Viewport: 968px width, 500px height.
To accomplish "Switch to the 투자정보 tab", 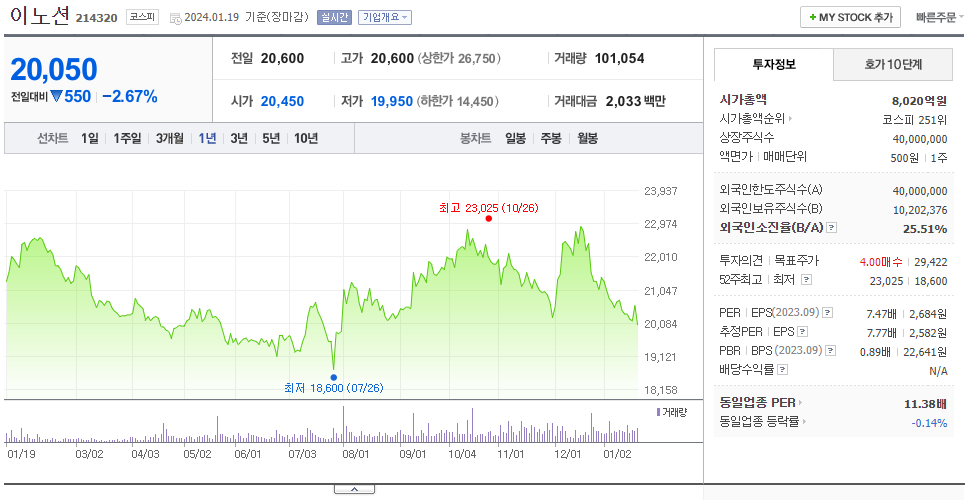I will pyautogui.click(x=774, y=64).
